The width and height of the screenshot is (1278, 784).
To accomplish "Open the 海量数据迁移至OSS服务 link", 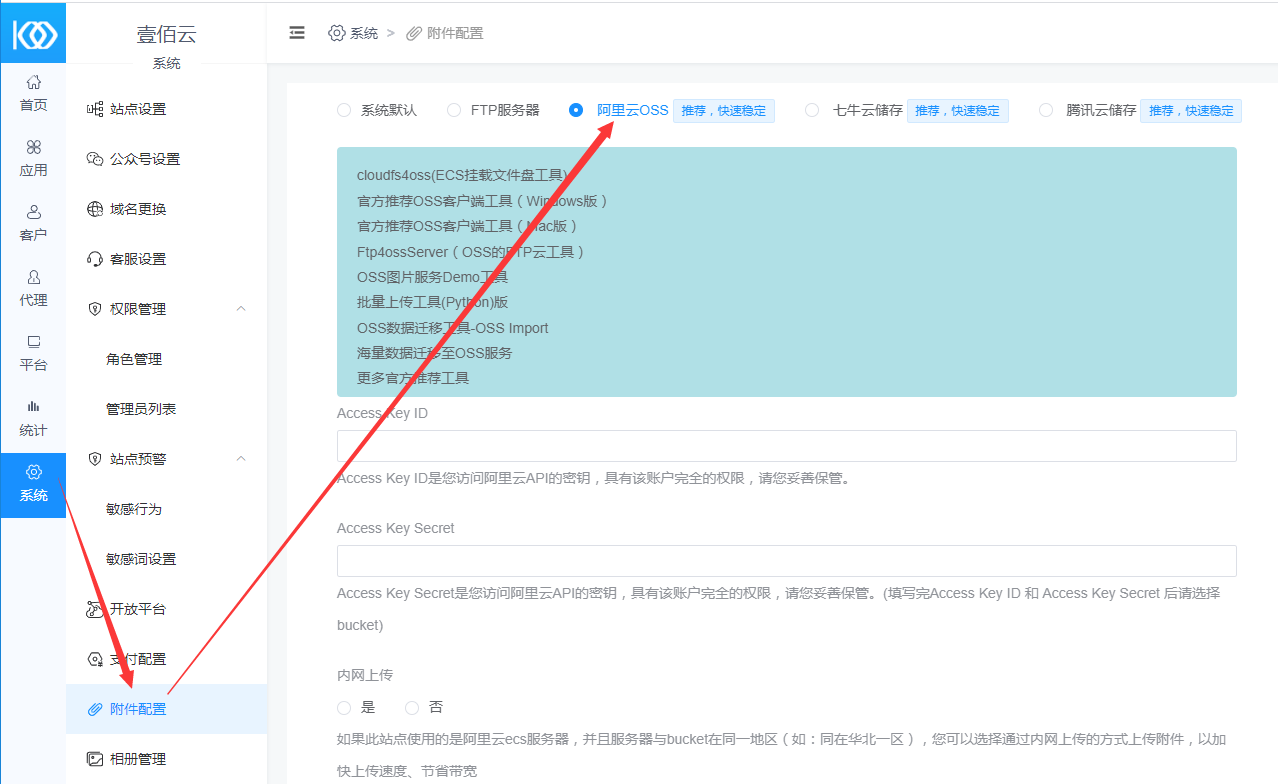I will [435, 353].
